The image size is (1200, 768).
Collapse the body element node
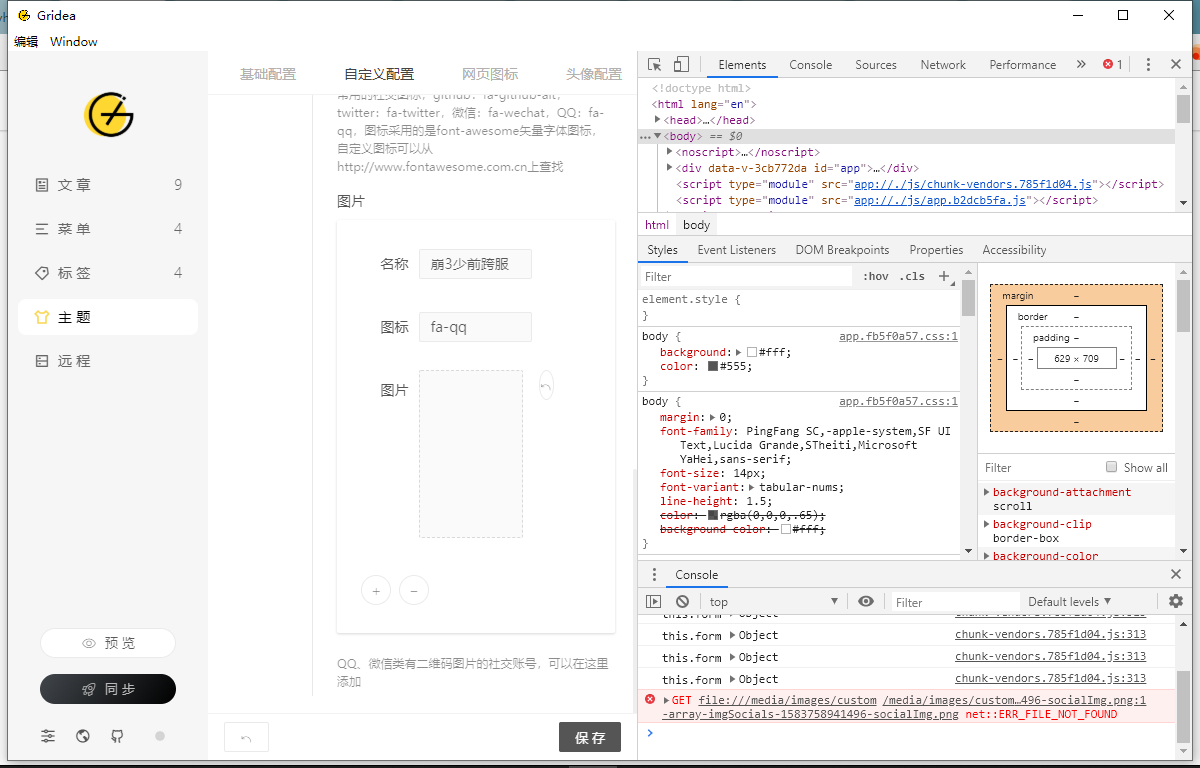[658, 135]
